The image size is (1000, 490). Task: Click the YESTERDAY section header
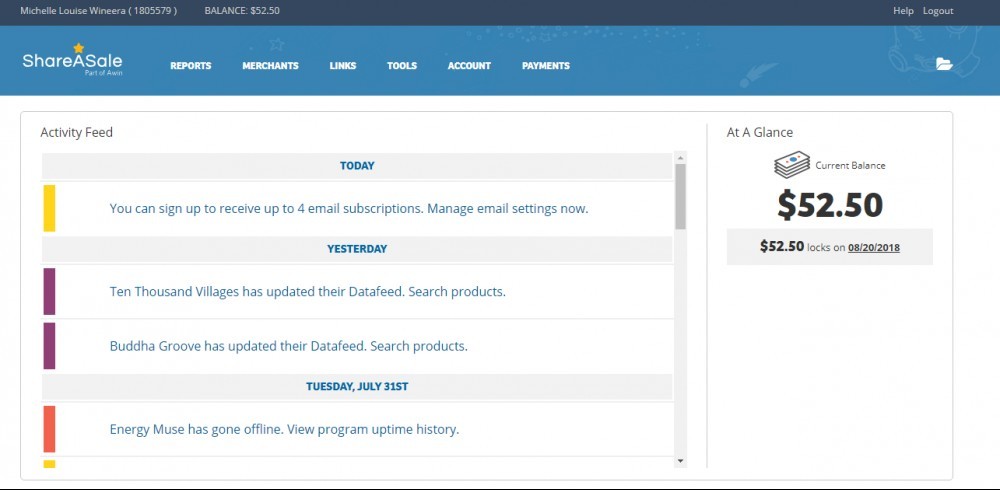coord(357,249)
